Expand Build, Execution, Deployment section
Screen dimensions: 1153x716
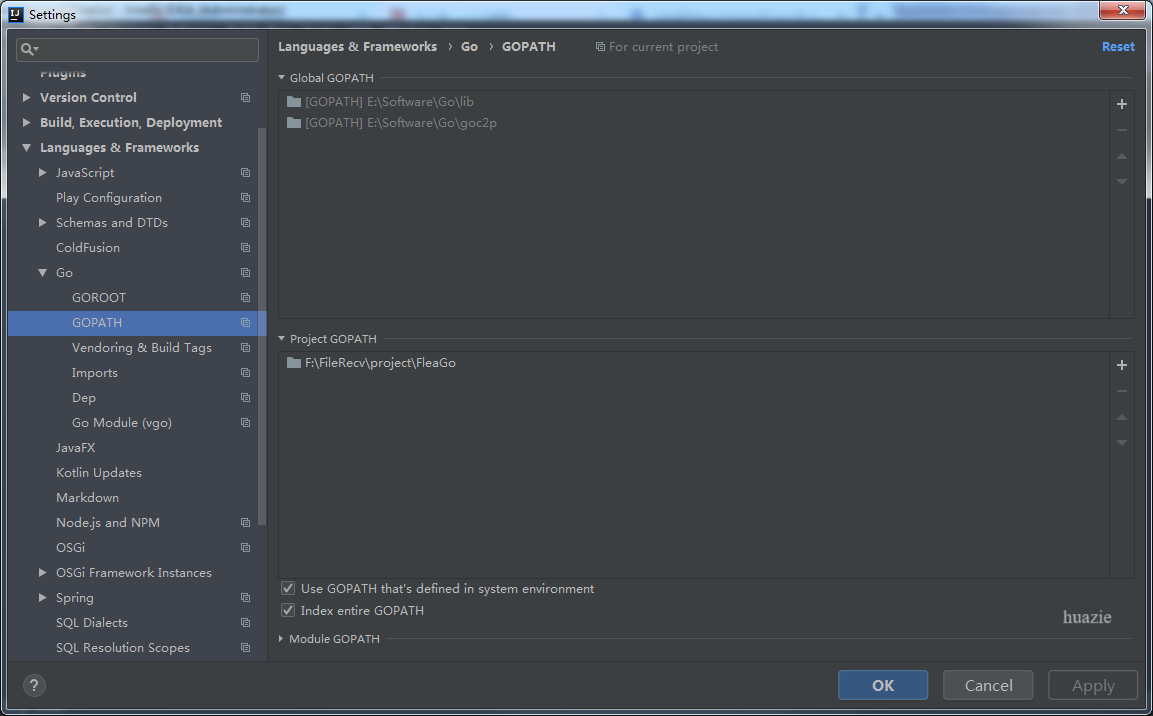pyautogui.click(x=26, y=122)
